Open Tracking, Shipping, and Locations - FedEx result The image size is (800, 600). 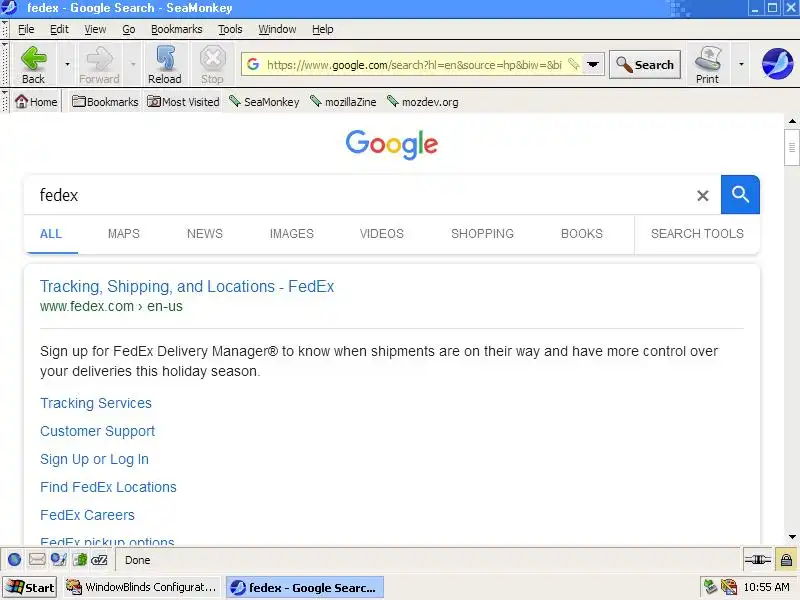(187, 286)
